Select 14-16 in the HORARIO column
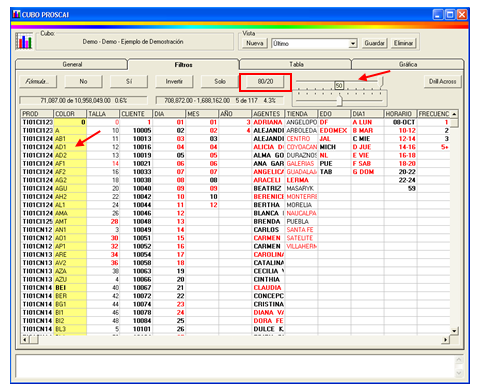The width and height of the screenshot is (483, 392). tap(400, 147)
